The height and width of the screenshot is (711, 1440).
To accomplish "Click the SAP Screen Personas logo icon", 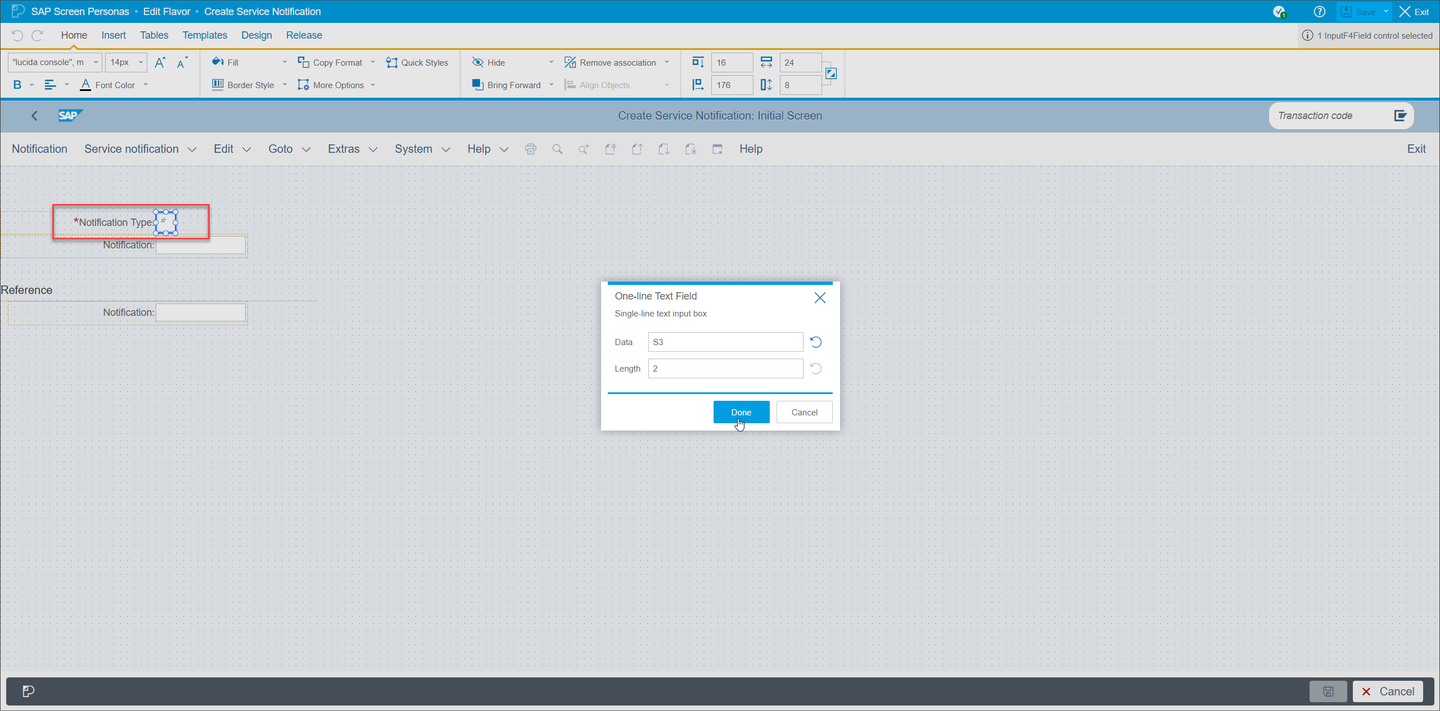I will click(x=18, y=11).
